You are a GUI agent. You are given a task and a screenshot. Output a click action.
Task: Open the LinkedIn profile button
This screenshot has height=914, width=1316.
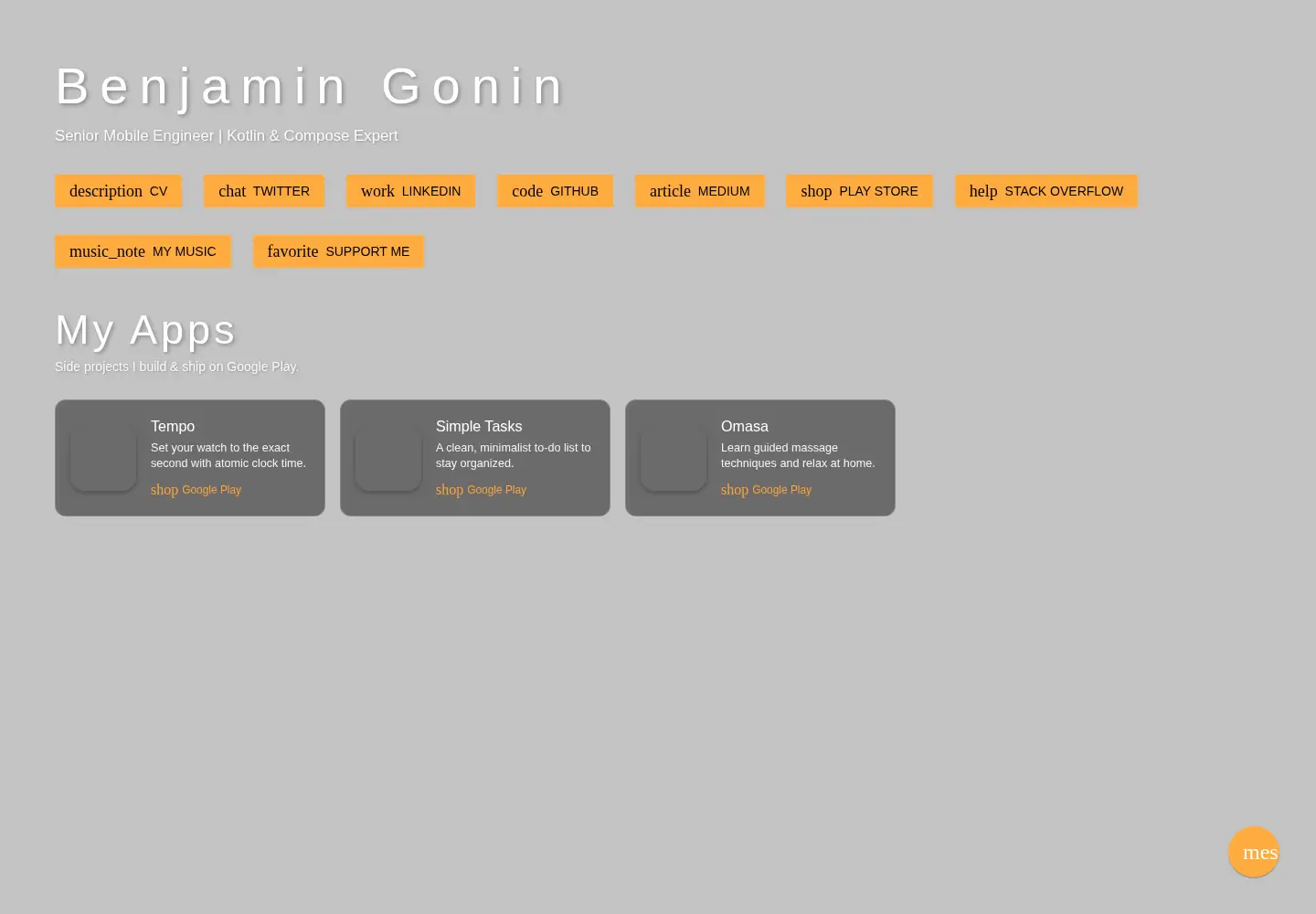[x=411, y=191]
